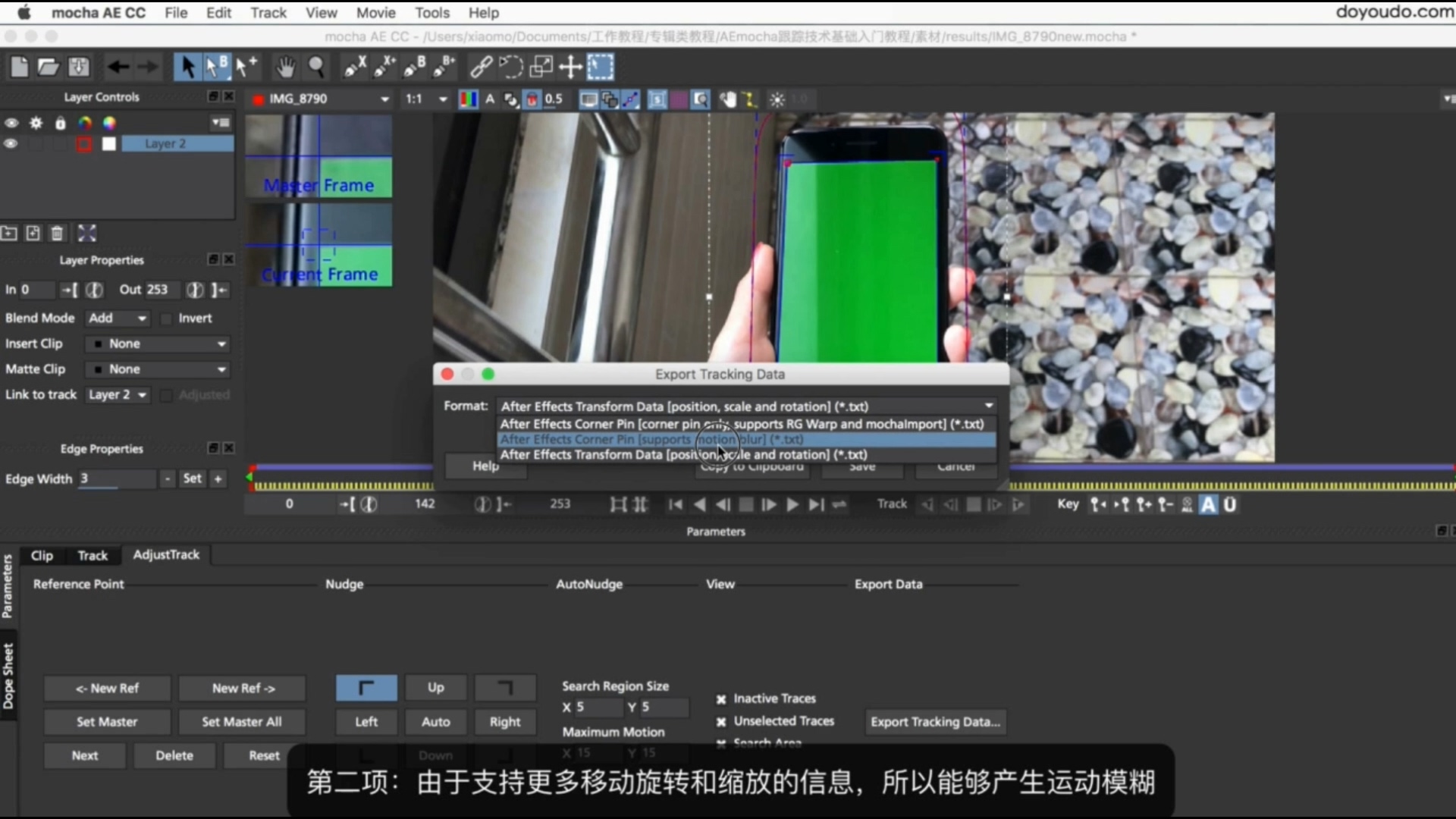Select the Pick arrow tool
1456x819 pixels.
tap(187, 67)
